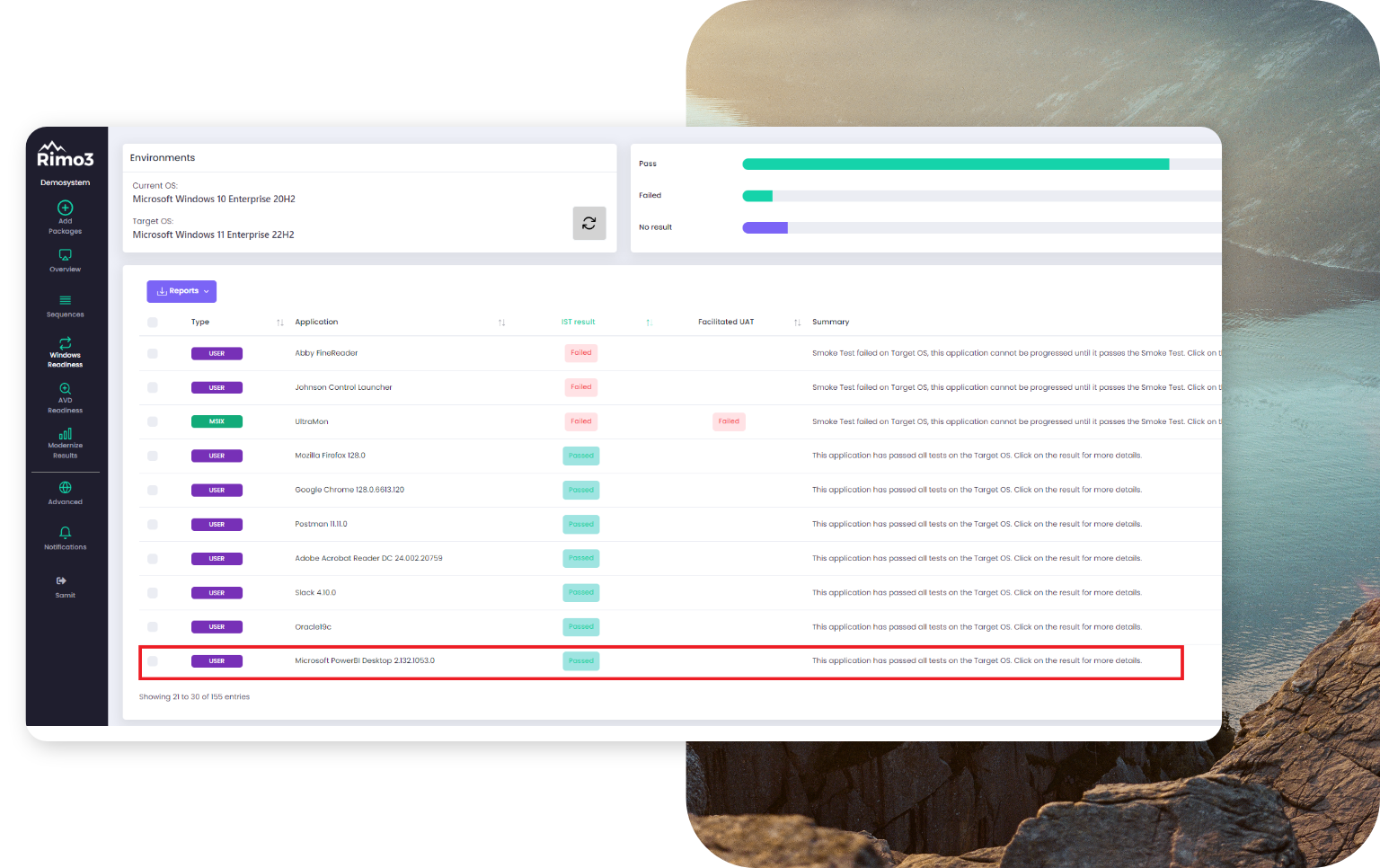1380x868 pixels.
Task: Sort by IST result column arrows
Action: pyautogui.click(x=649, y=323)
